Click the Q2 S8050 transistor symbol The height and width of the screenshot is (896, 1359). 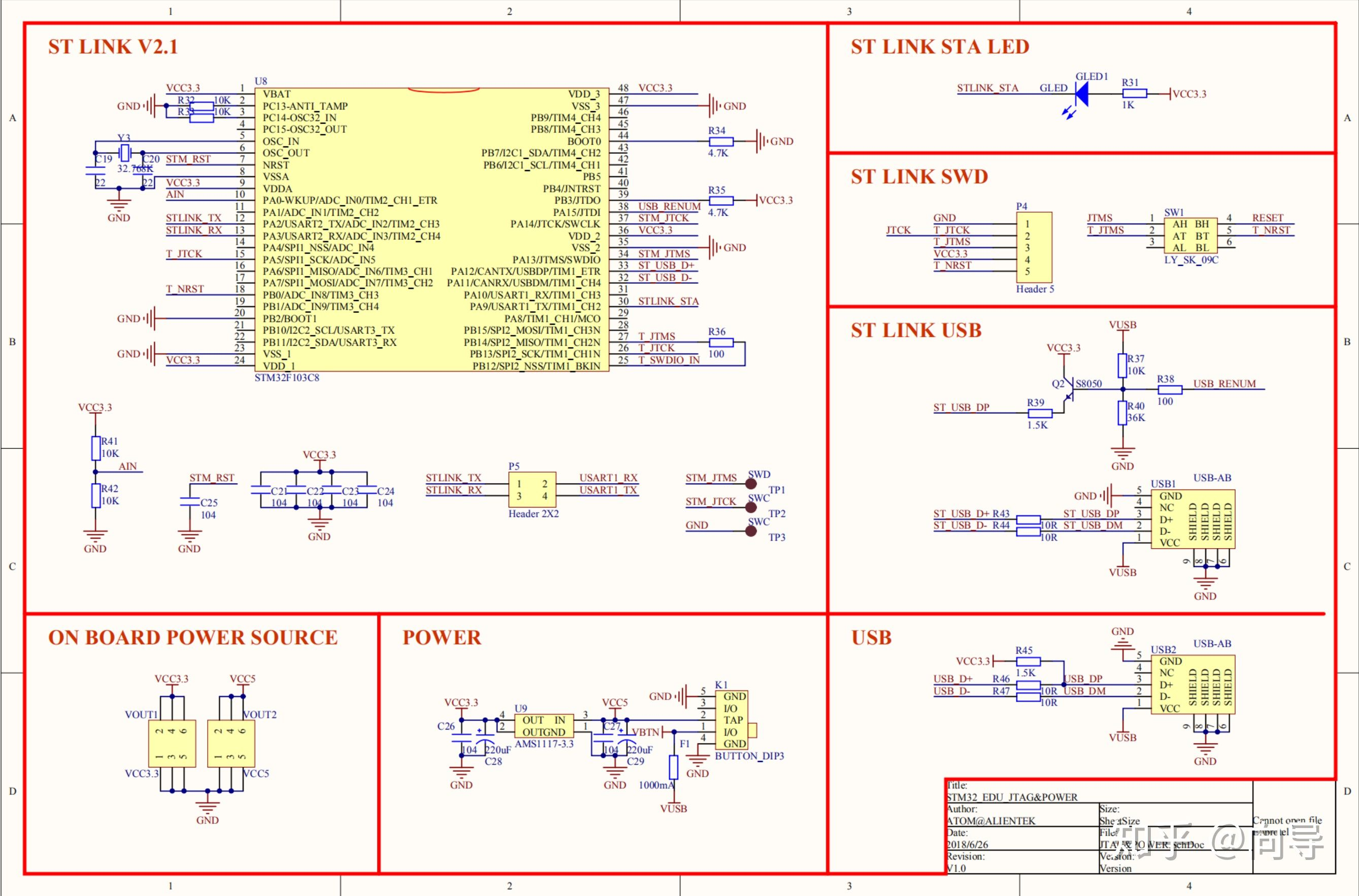point(1069,390)
